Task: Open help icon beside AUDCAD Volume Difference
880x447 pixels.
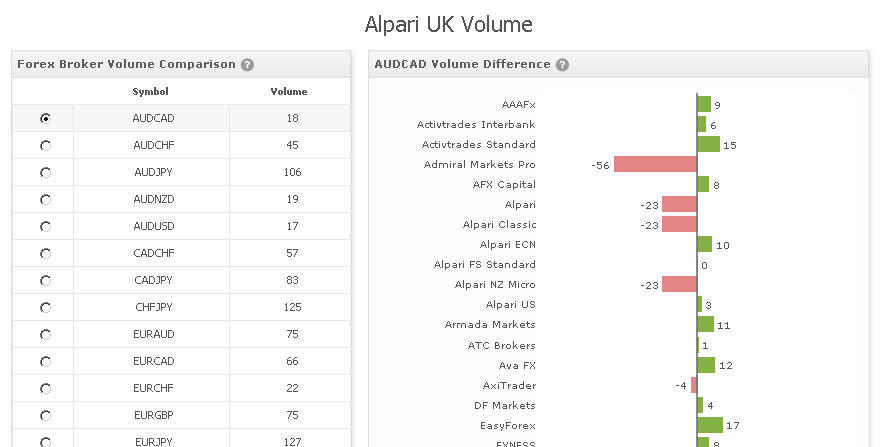Action: [x=562, y=65]
